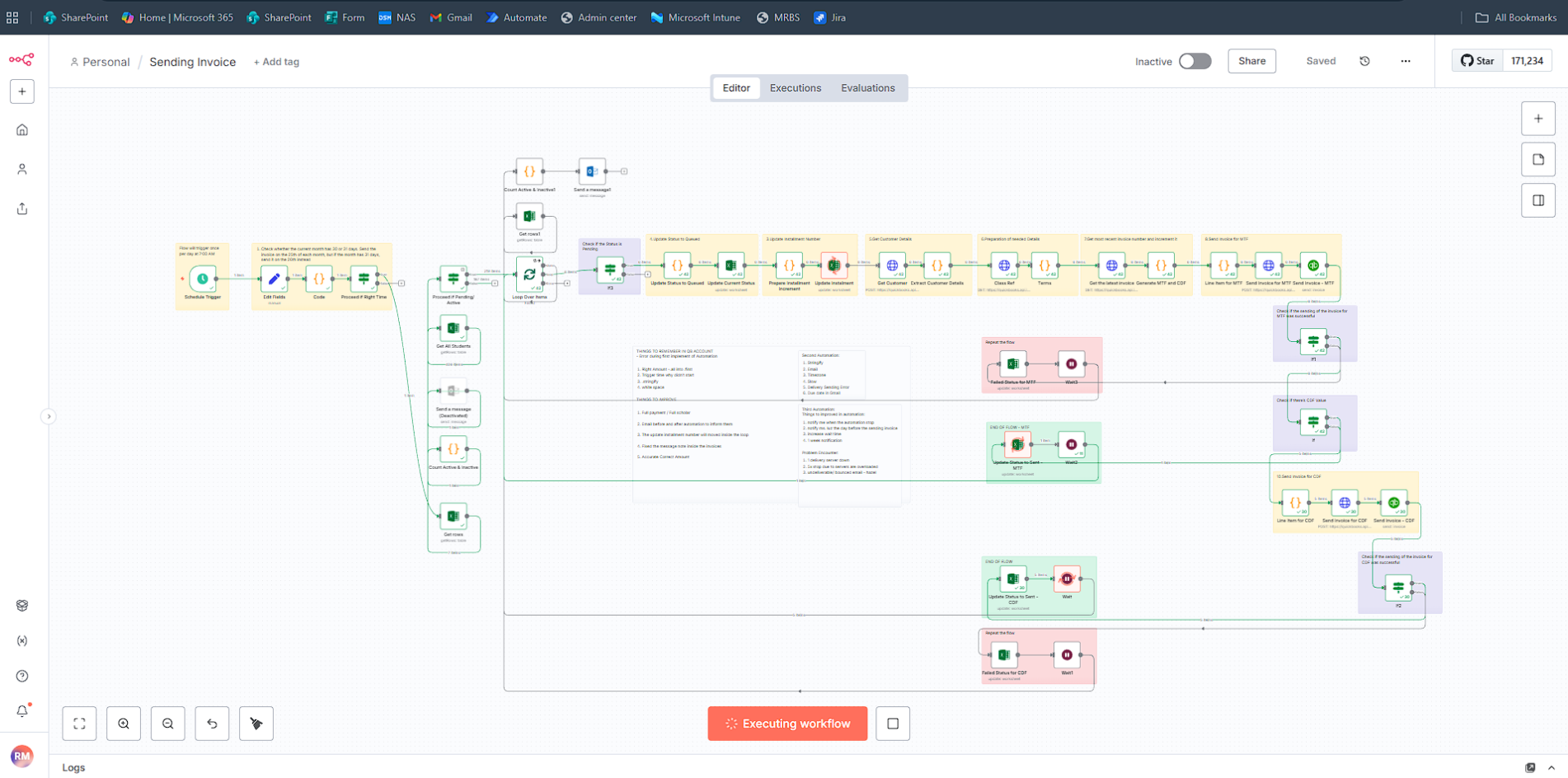Switch to the Evaluations tab
This screenshot has height=778, width=1568.
(x=867, y=88)
